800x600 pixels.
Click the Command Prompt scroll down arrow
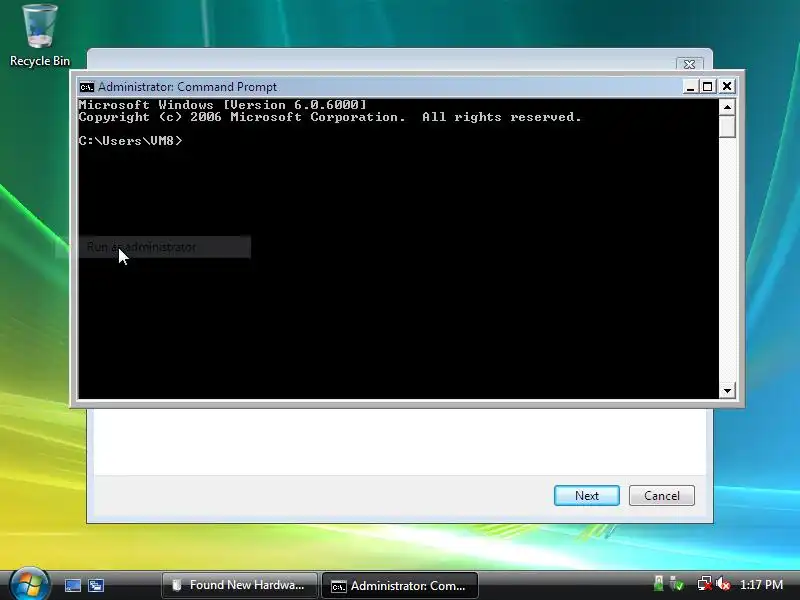click(727, 391)
